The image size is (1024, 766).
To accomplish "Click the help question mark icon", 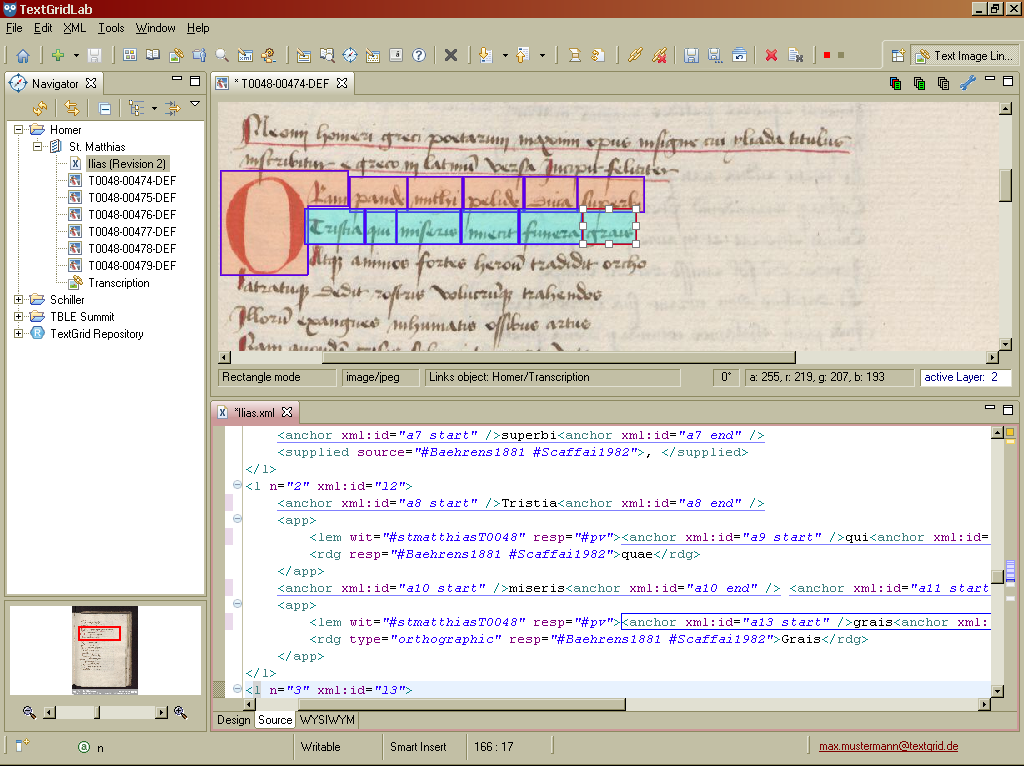I will tap(419, 56).
